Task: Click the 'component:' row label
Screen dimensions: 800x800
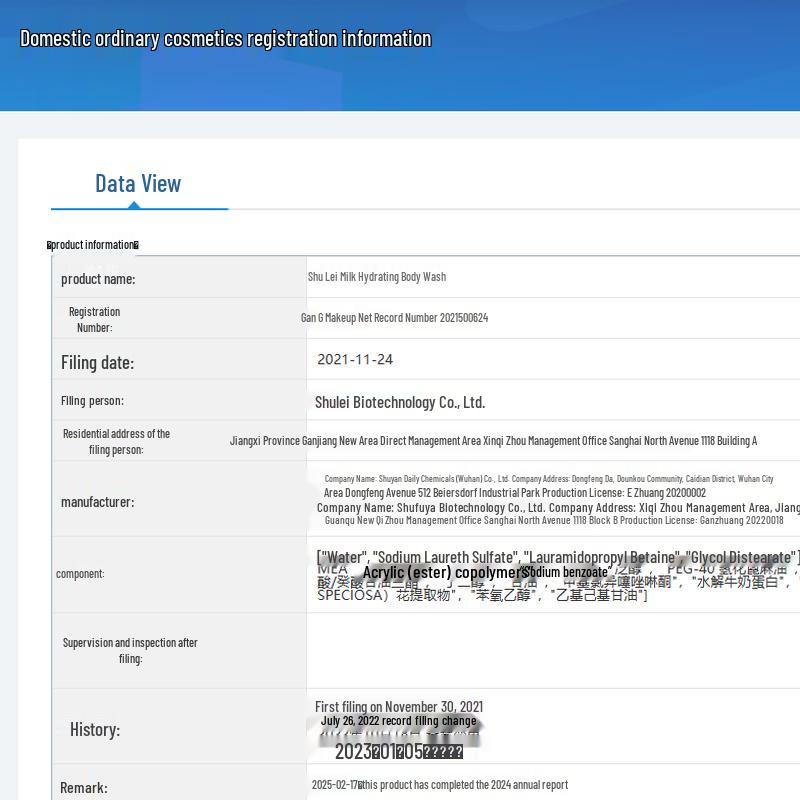Action: click(x=80, y=574)
